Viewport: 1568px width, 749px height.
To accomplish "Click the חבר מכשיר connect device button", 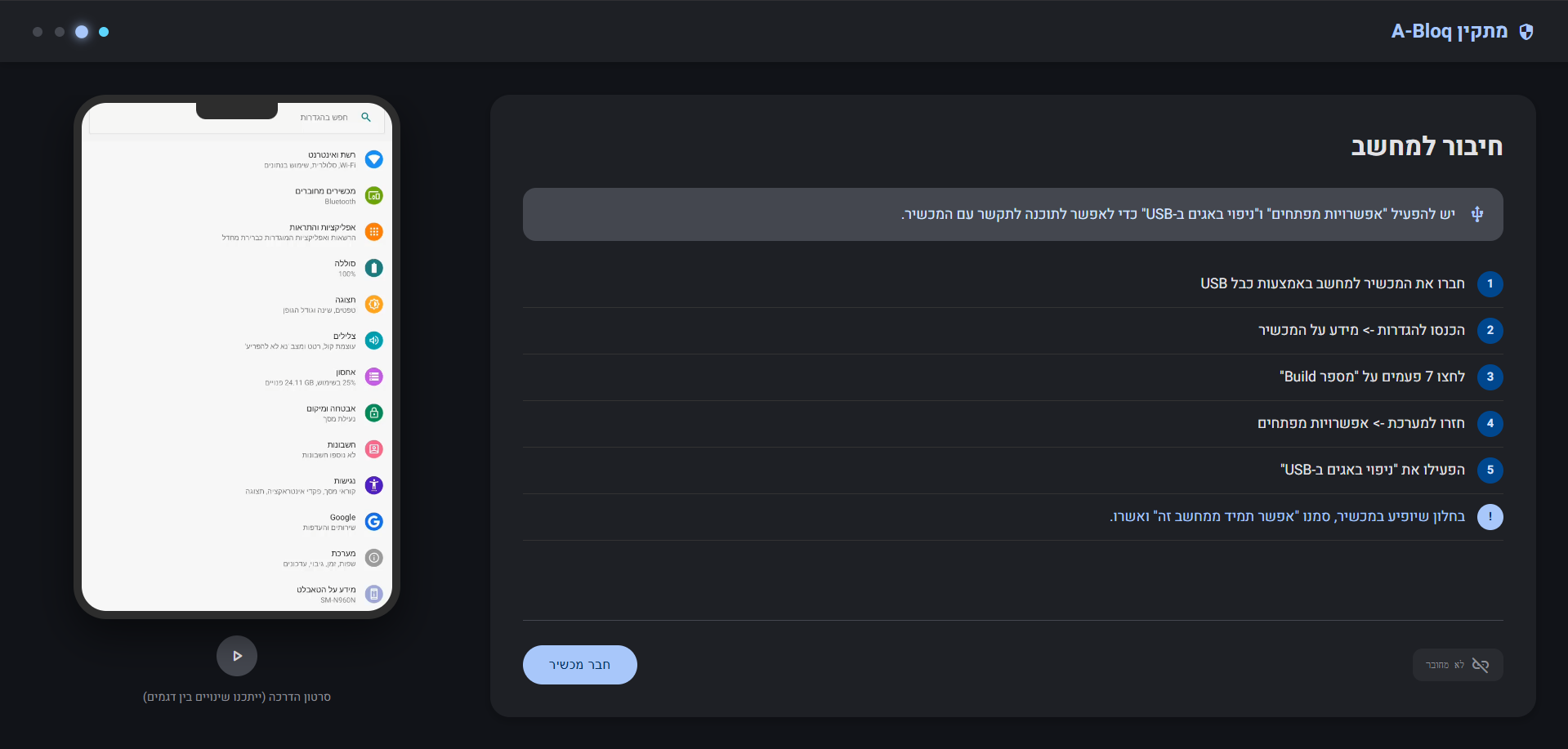I will [579, 665].
